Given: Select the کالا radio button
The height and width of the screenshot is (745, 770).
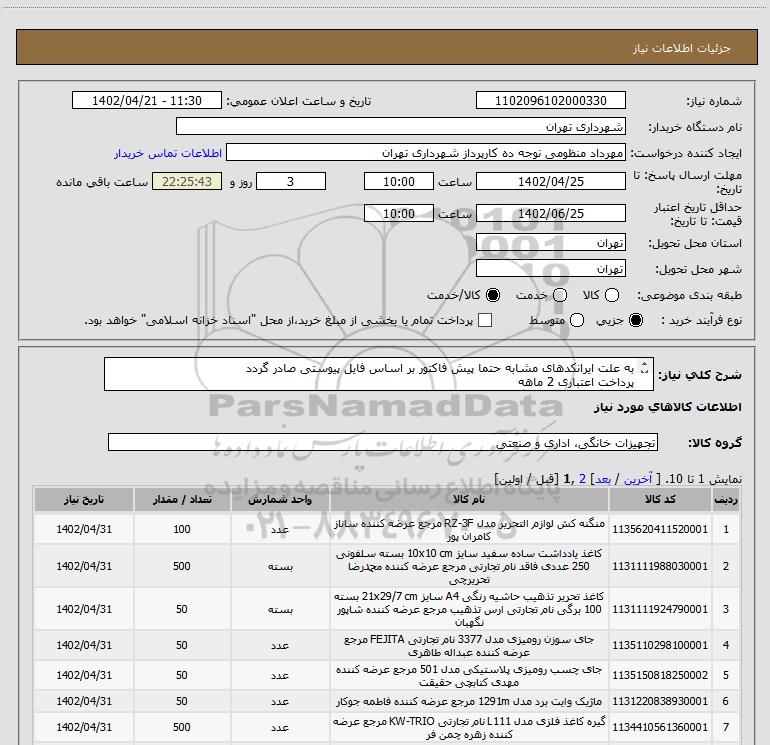Looking at the screenshot, I should click(x=612, y=295).
